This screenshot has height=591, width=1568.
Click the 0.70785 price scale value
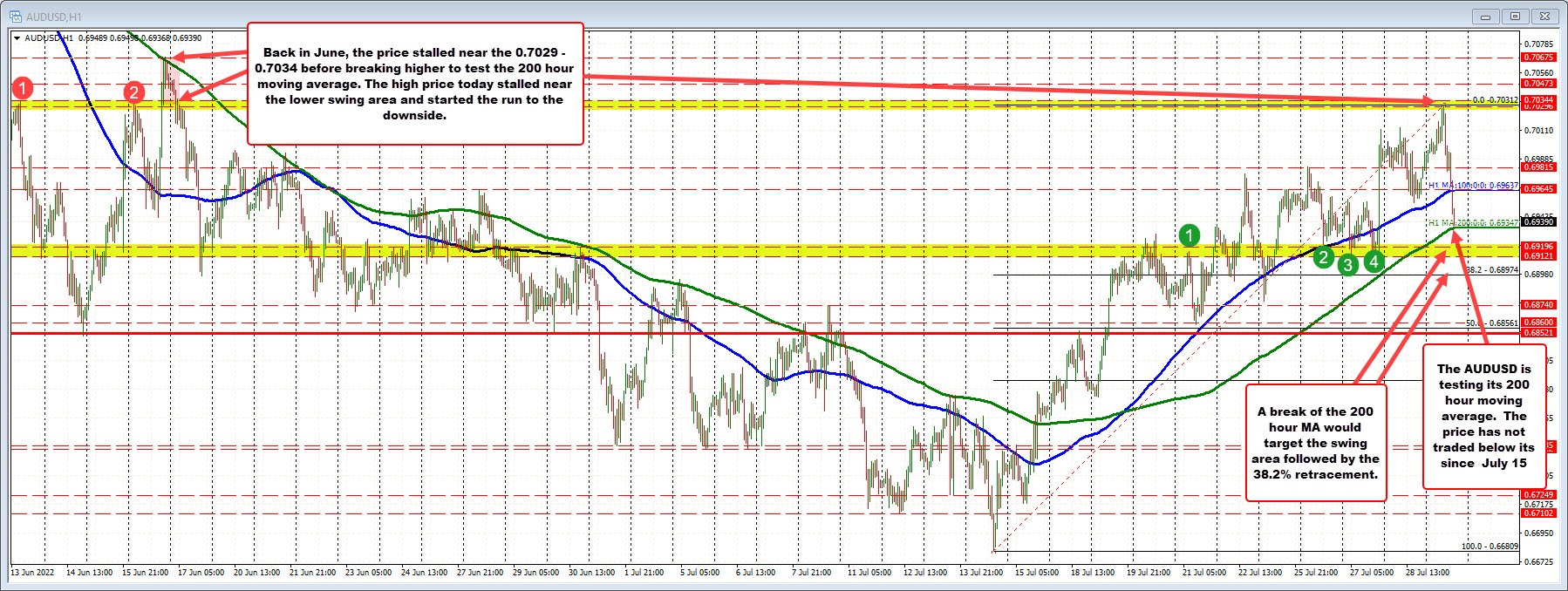pos(1538,44)
